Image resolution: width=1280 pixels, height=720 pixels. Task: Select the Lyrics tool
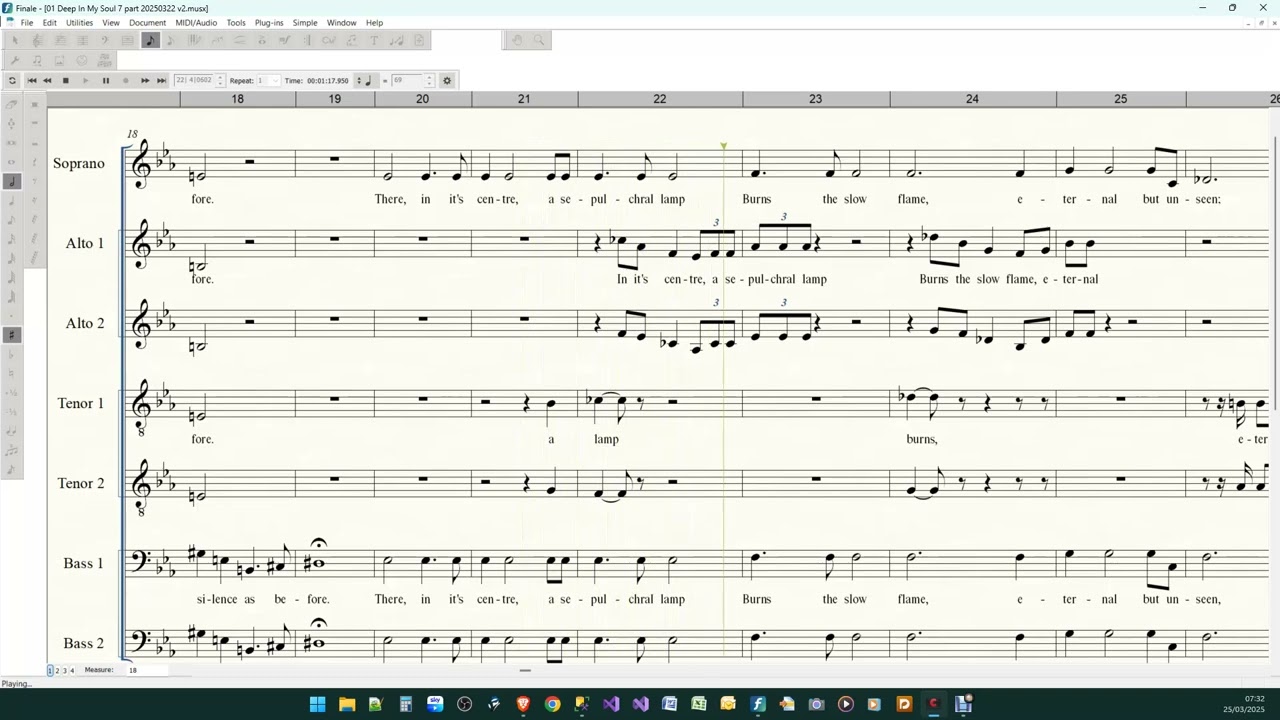pos(351,40)
